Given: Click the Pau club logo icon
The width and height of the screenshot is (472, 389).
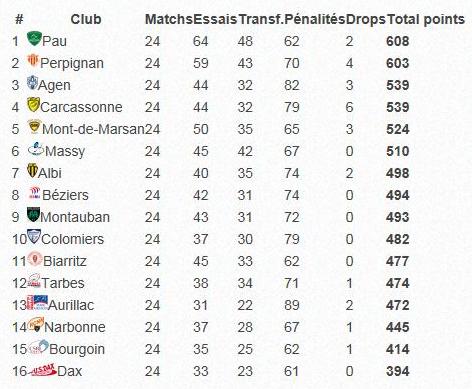Looking at the screenshot, I should (x=34, y=39).
